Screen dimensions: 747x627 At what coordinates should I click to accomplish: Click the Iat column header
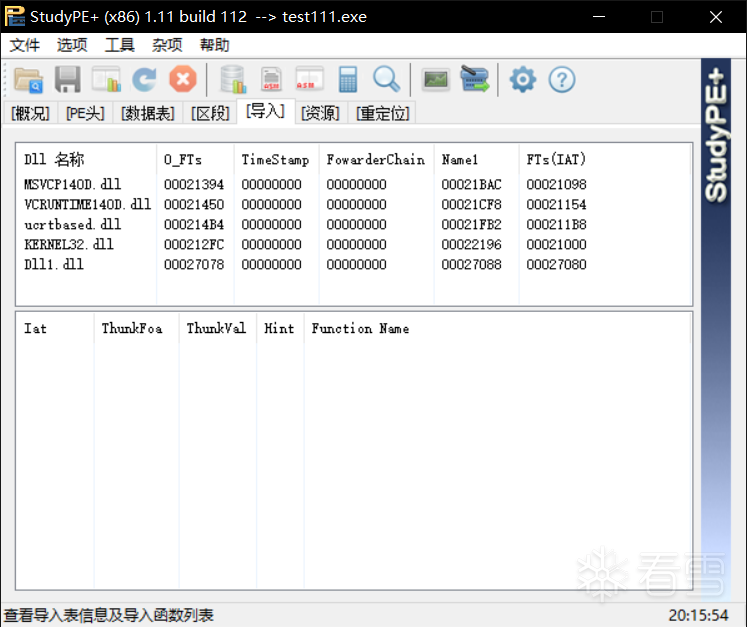click(x=55, y=329)
